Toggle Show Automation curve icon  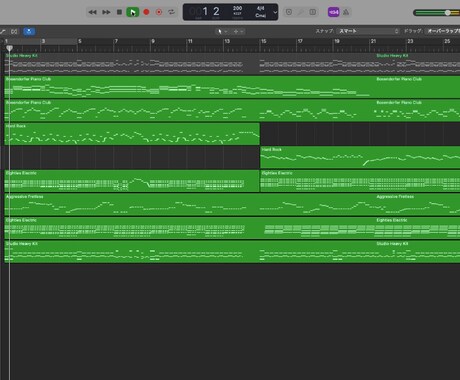coord(3,31)
